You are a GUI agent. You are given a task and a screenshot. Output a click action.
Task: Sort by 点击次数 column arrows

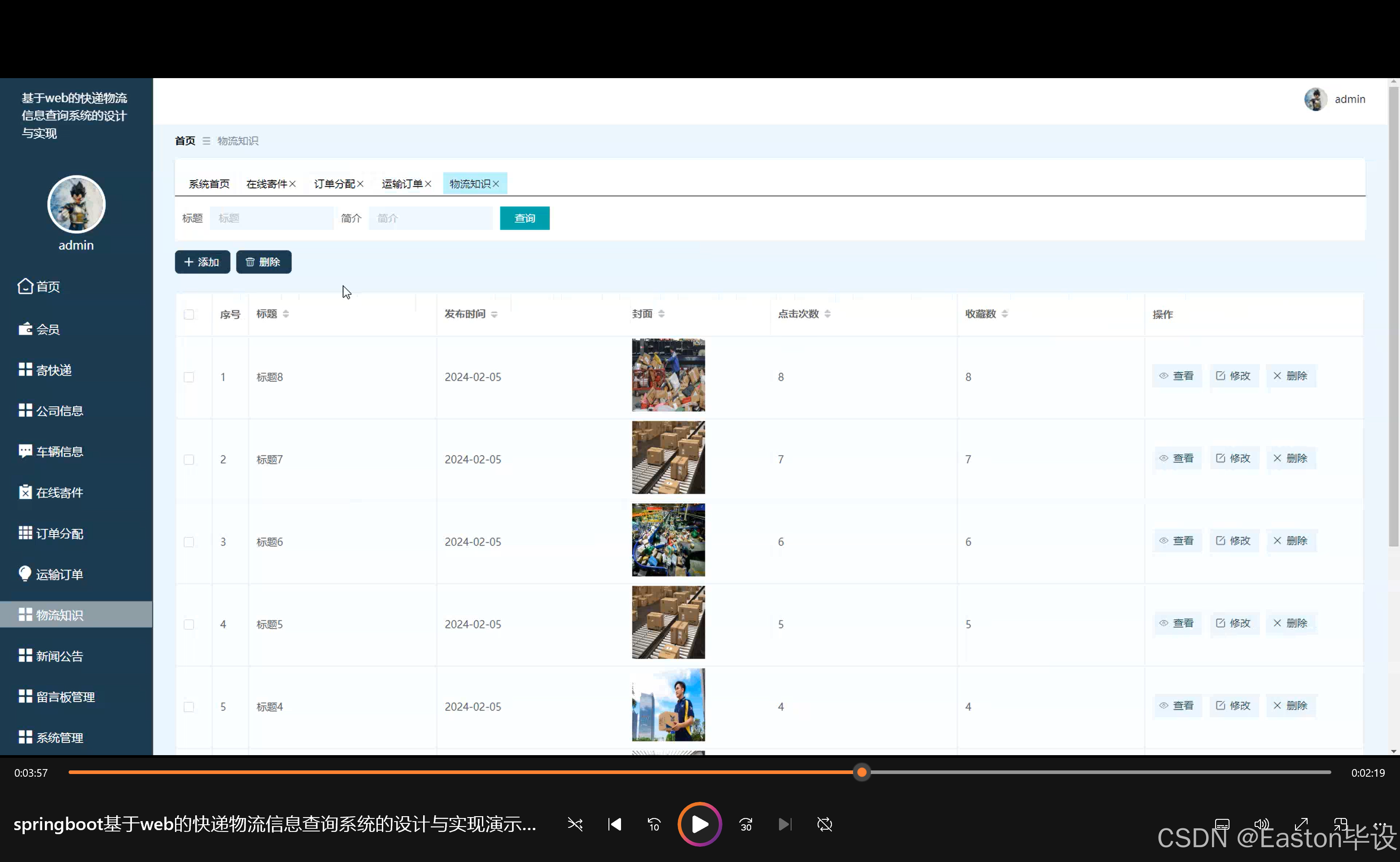(x=827, y=314)
